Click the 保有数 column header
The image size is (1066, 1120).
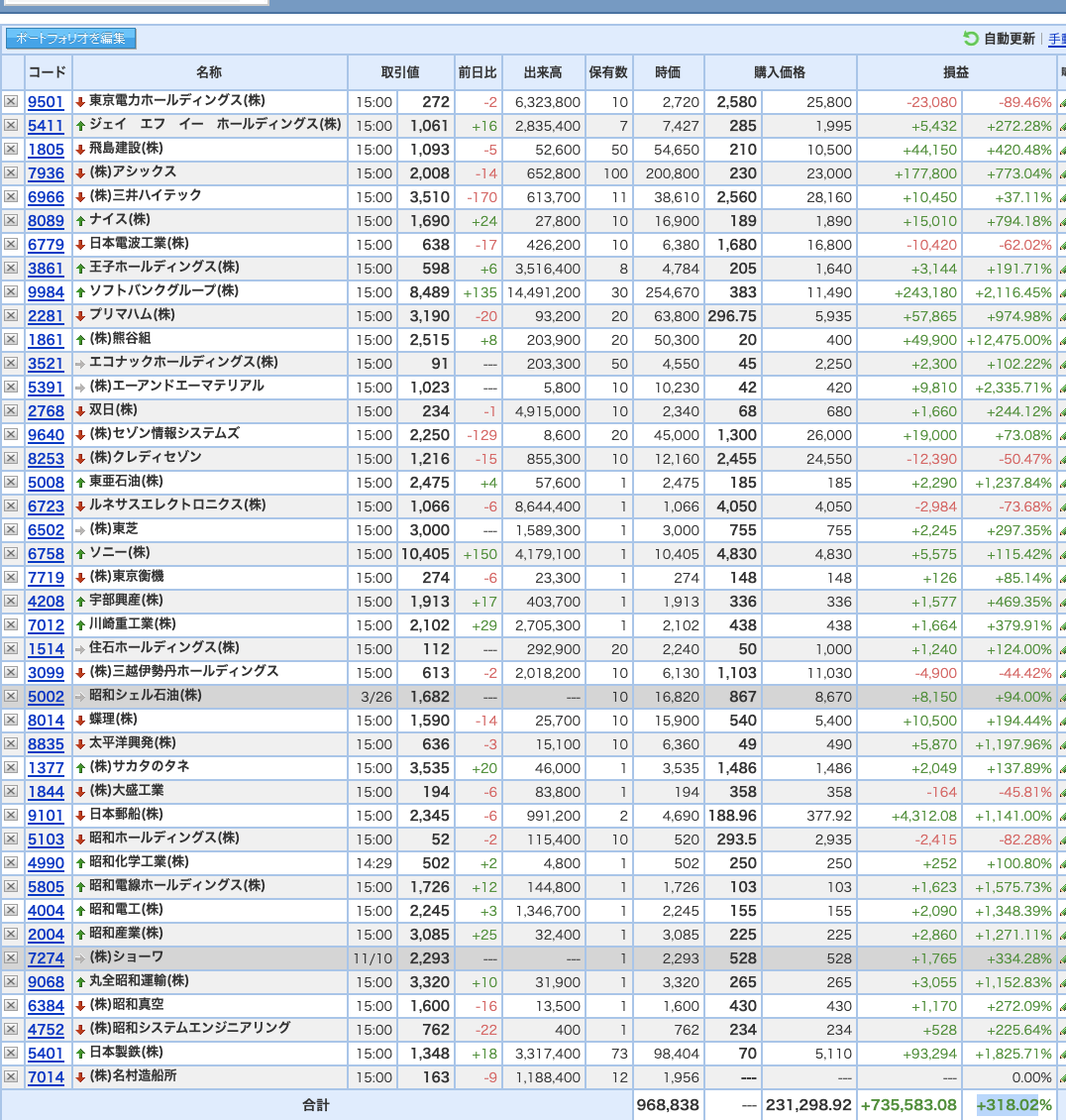click(x=608, y=72)
